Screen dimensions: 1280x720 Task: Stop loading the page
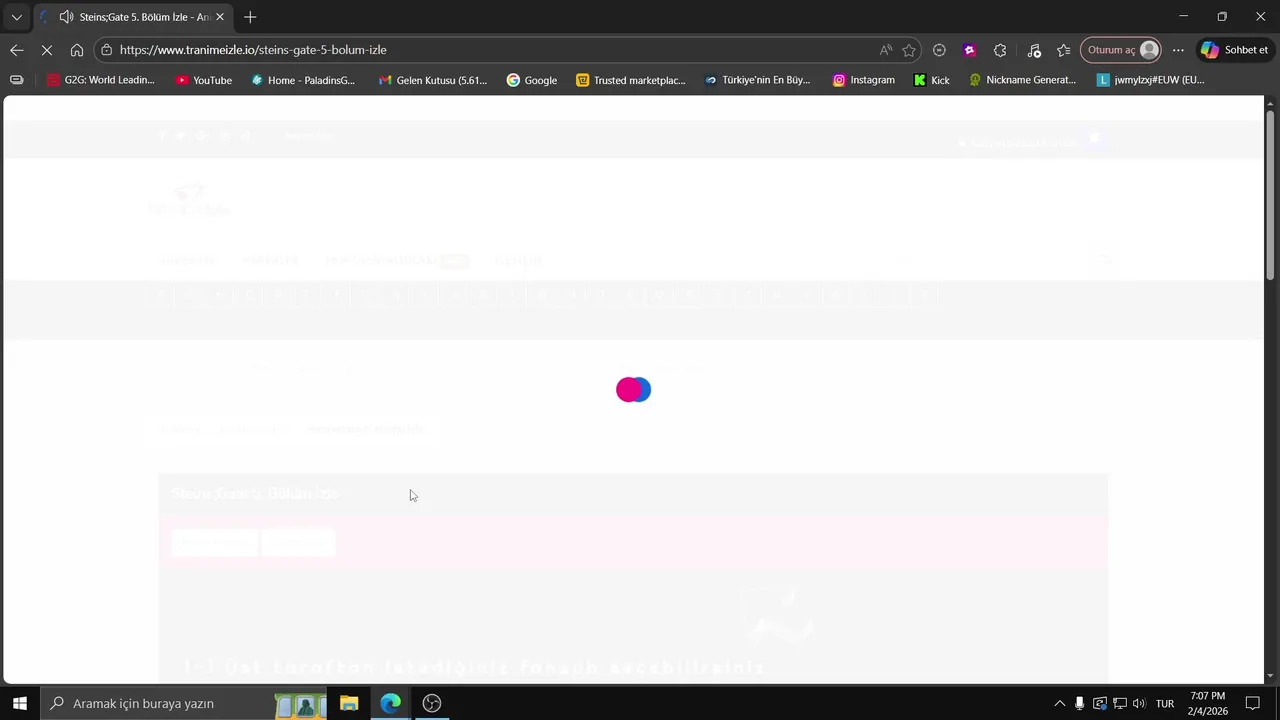tap(46, 50)
